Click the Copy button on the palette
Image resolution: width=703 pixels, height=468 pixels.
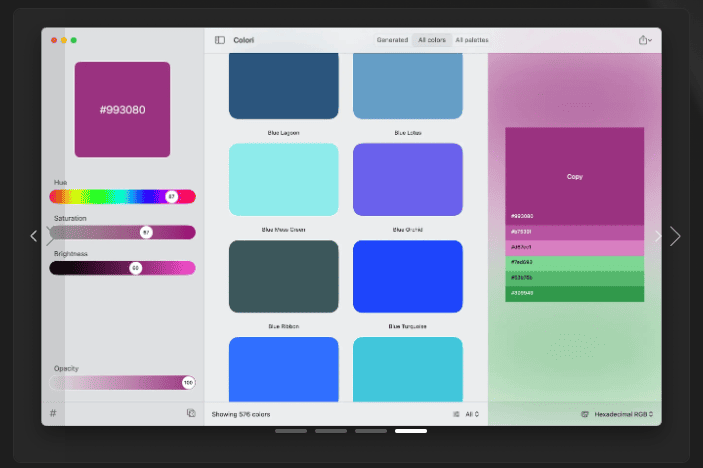(574, 177)
